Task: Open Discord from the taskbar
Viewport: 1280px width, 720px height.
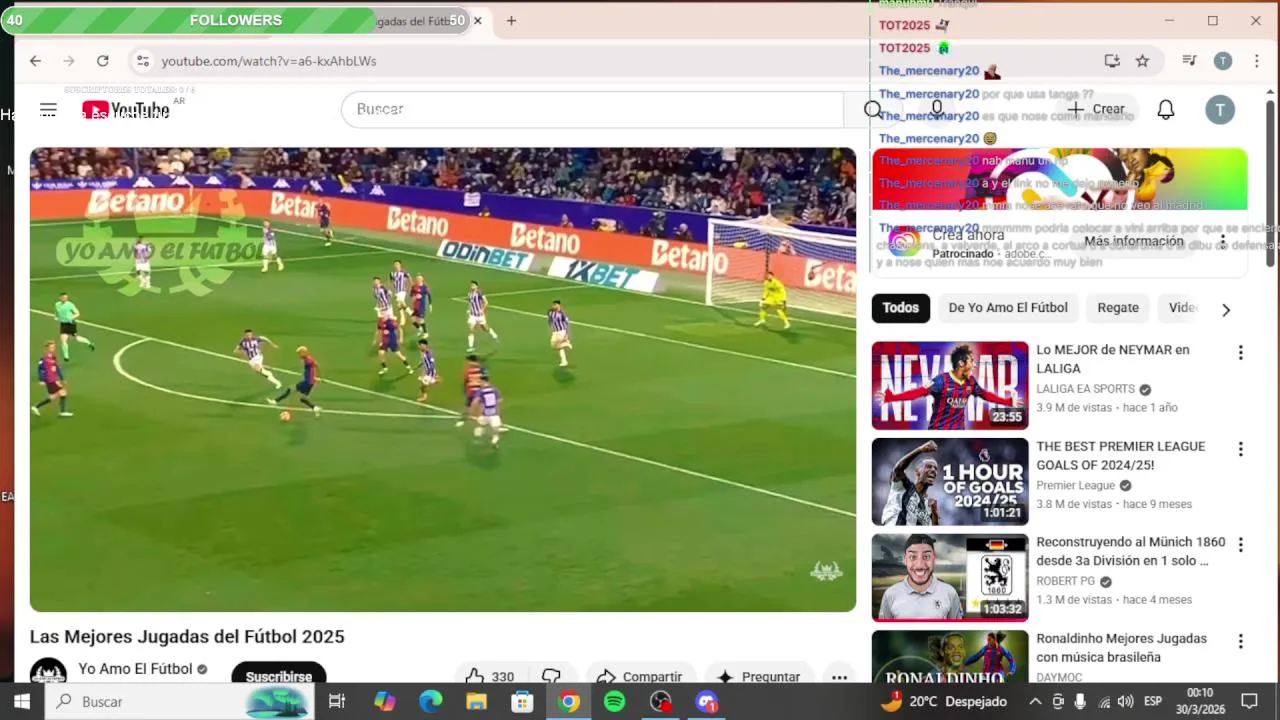Action: [x=707, y=702]
